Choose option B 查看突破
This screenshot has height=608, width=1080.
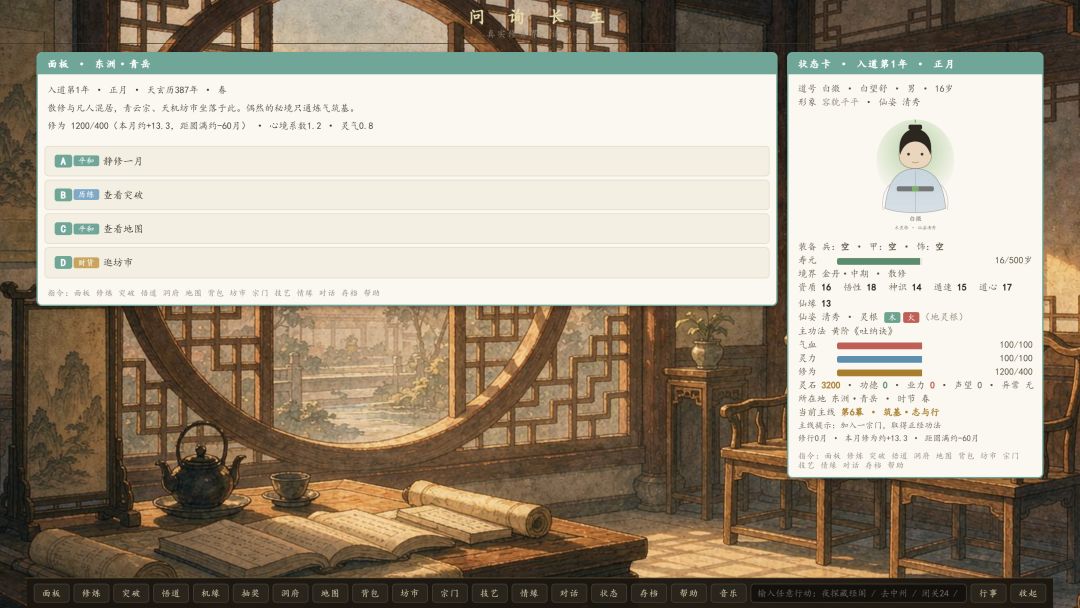click(x=407, y=195)
